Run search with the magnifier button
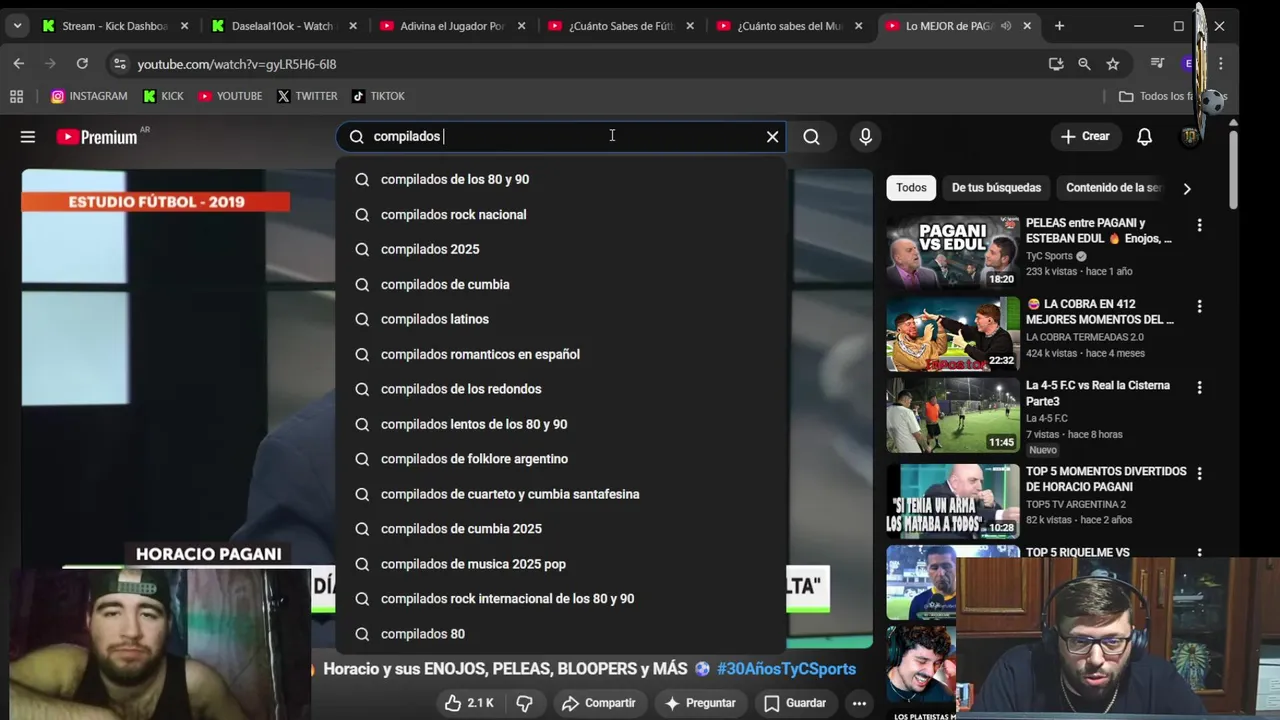 tap(812, 137)
